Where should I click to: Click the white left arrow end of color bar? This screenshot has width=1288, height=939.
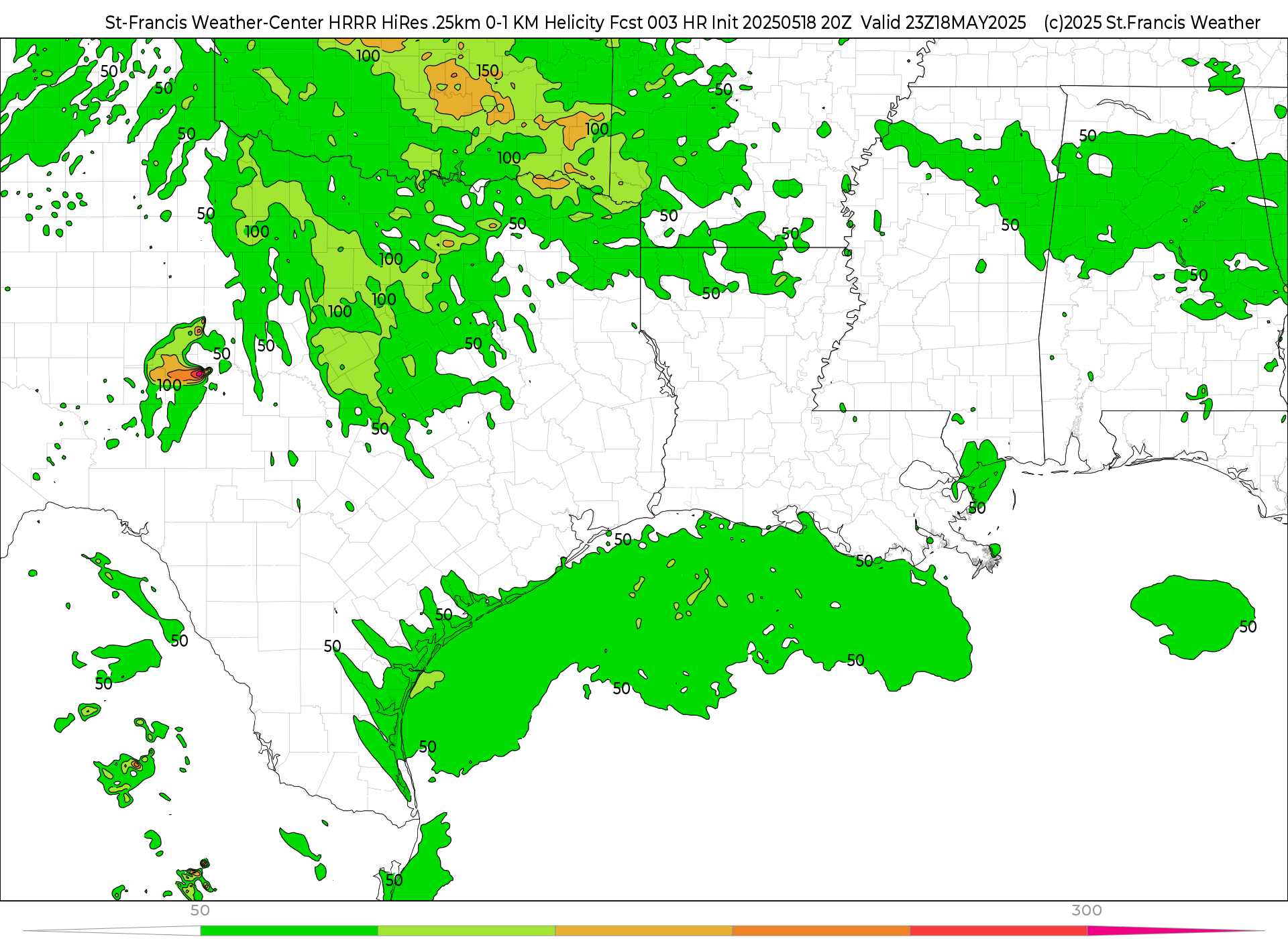click(x=112, y=931)
